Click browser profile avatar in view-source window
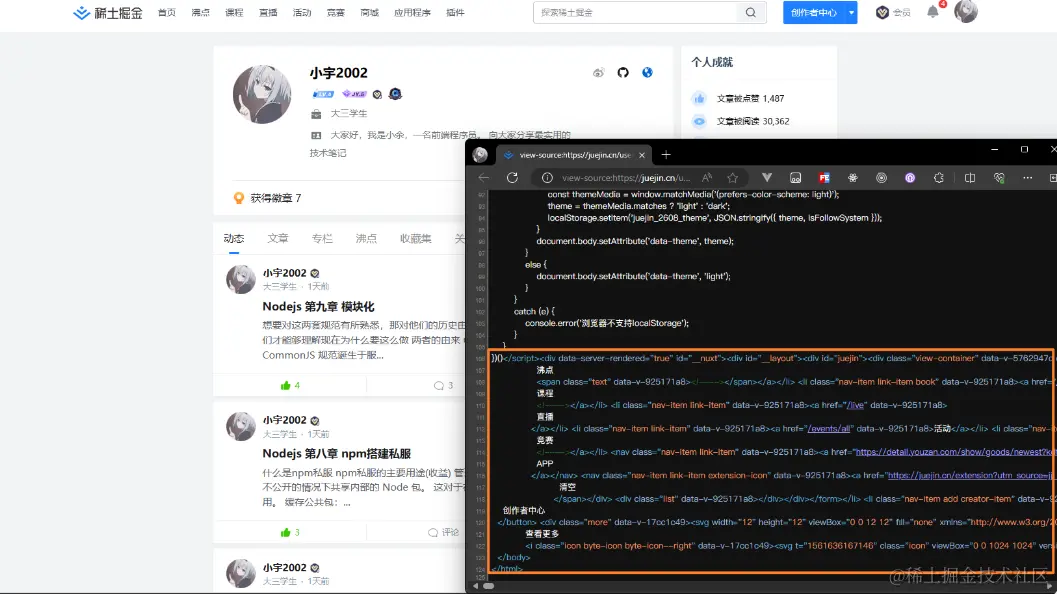Image resolution: width=1057 pixels, height=594 pixels. [x=480, y=155]
